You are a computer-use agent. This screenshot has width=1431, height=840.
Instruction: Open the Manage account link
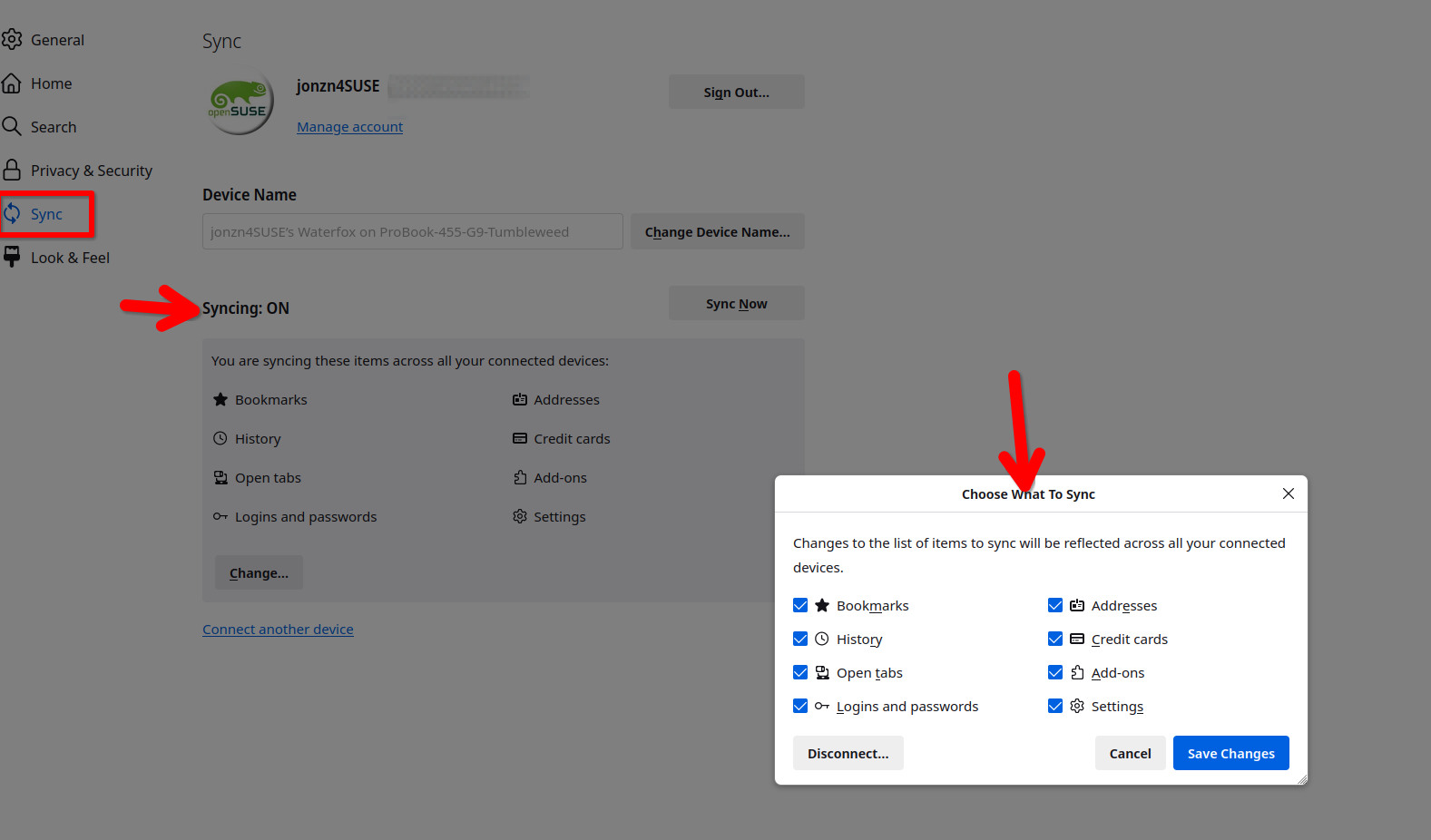[x=349, y=127]
